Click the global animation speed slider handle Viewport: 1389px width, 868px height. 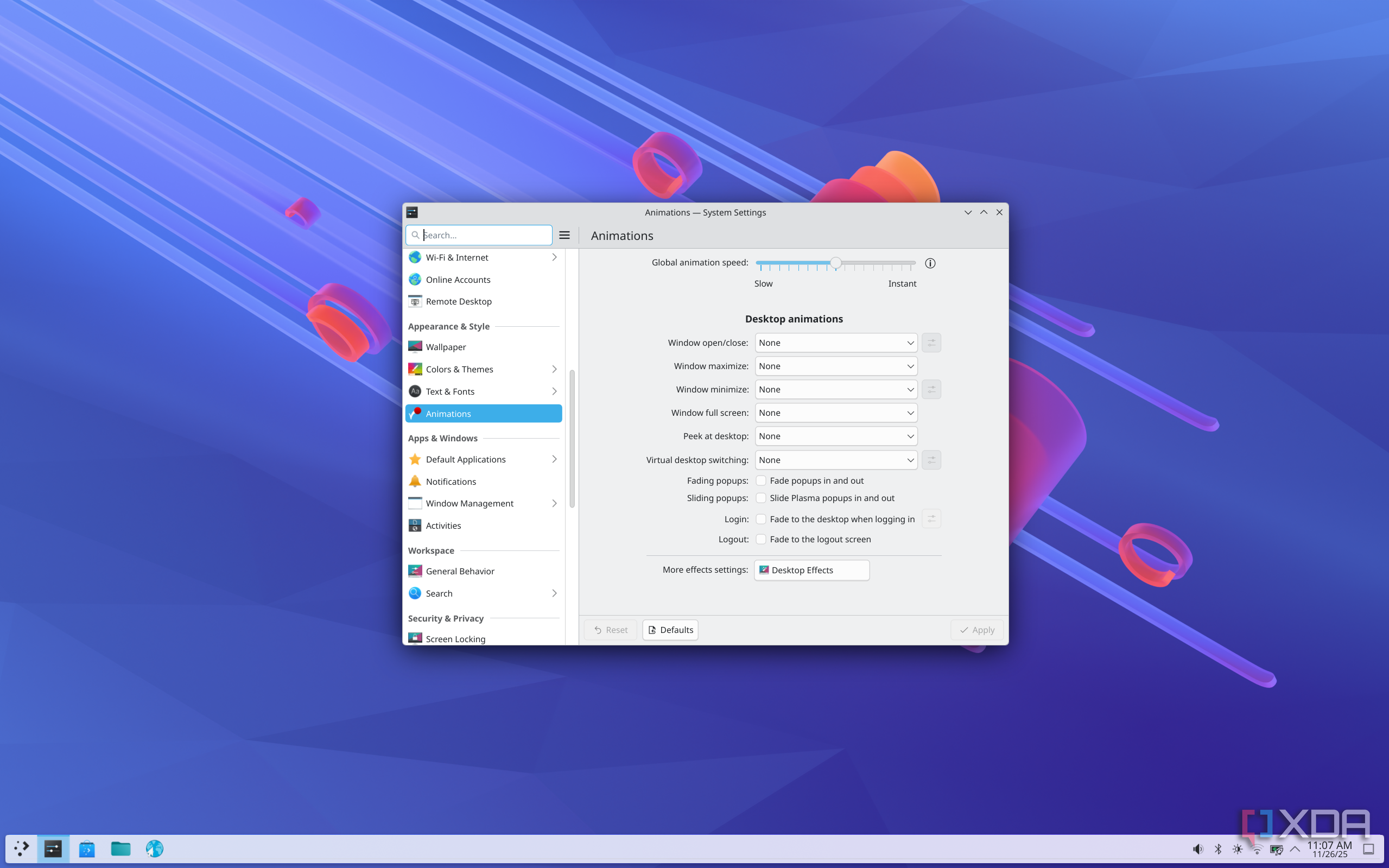point(836,263)
